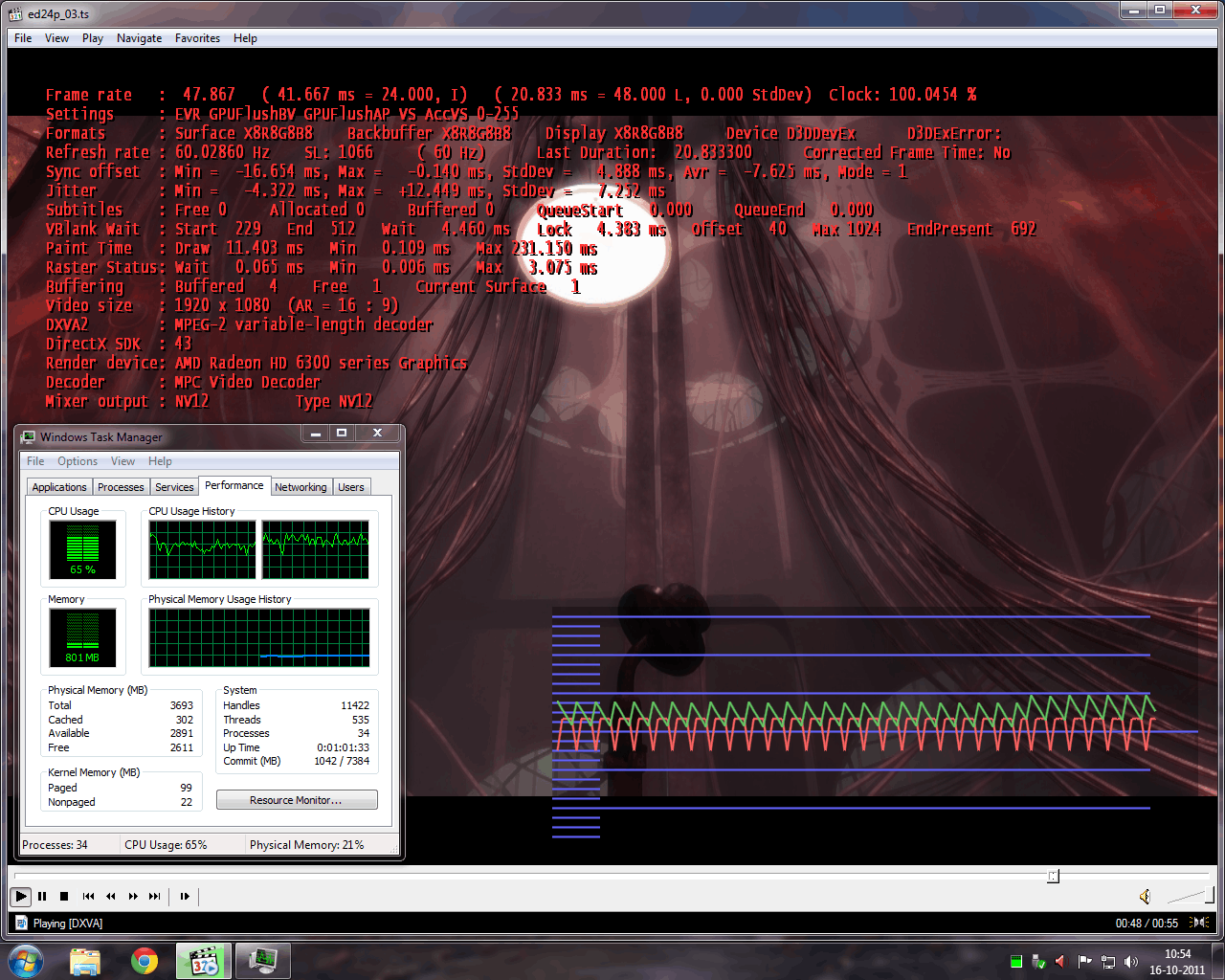Open Task Manager's Help menu
Image resolution: width=1225 pixels, height=980 pixels.
pyautogui.click(x=160, y=461)
